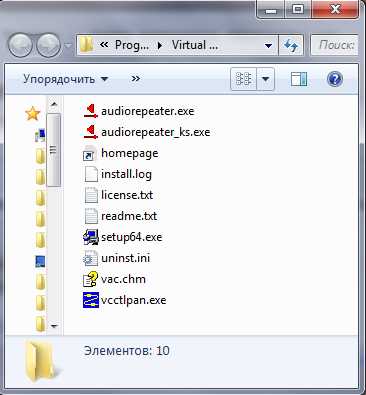Select the license.txt document icon
Screen dimensions: 366x395
(x=90, y=195)
